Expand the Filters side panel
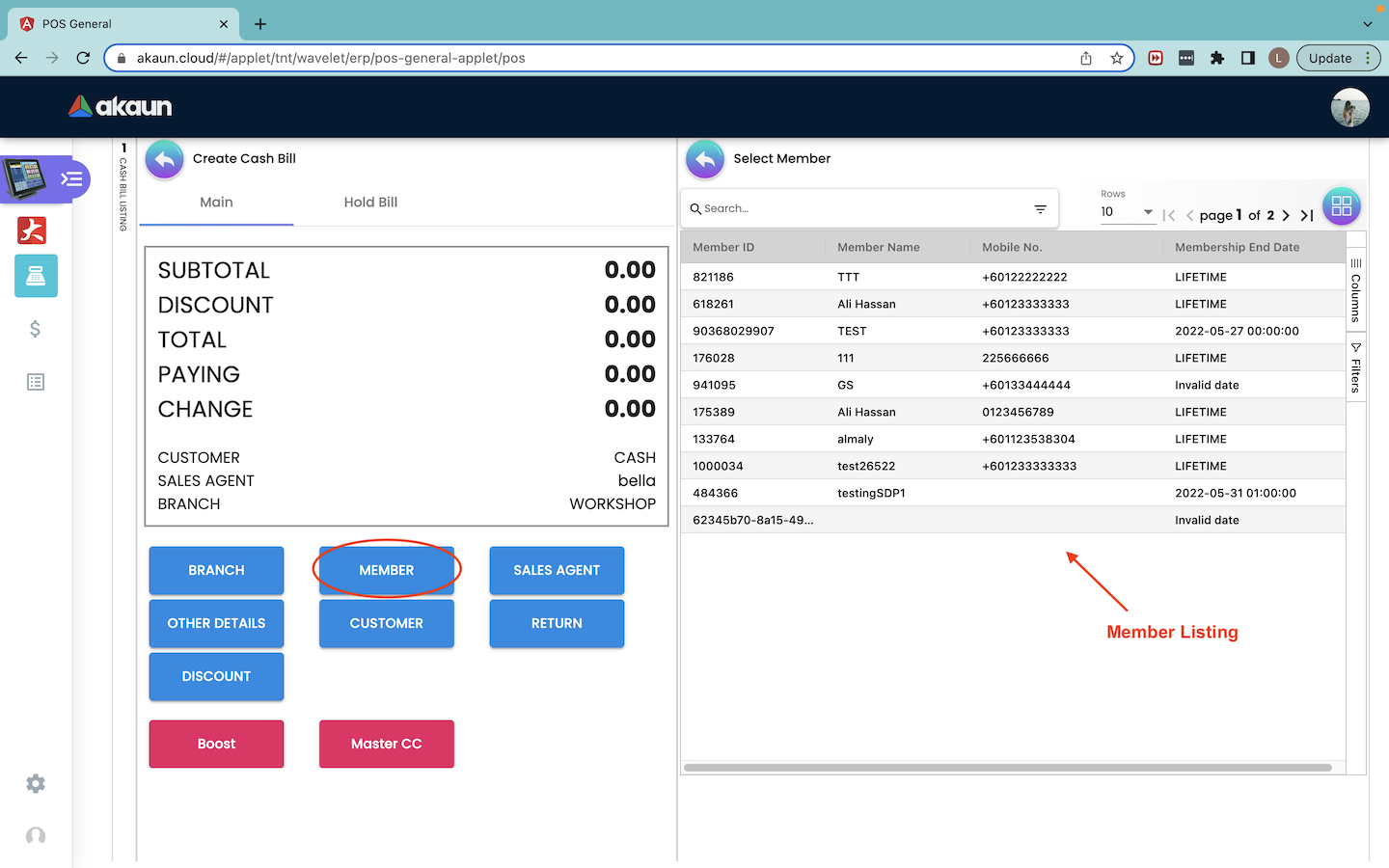This screenshot has width=1389, height=868. coord(1355,367)
